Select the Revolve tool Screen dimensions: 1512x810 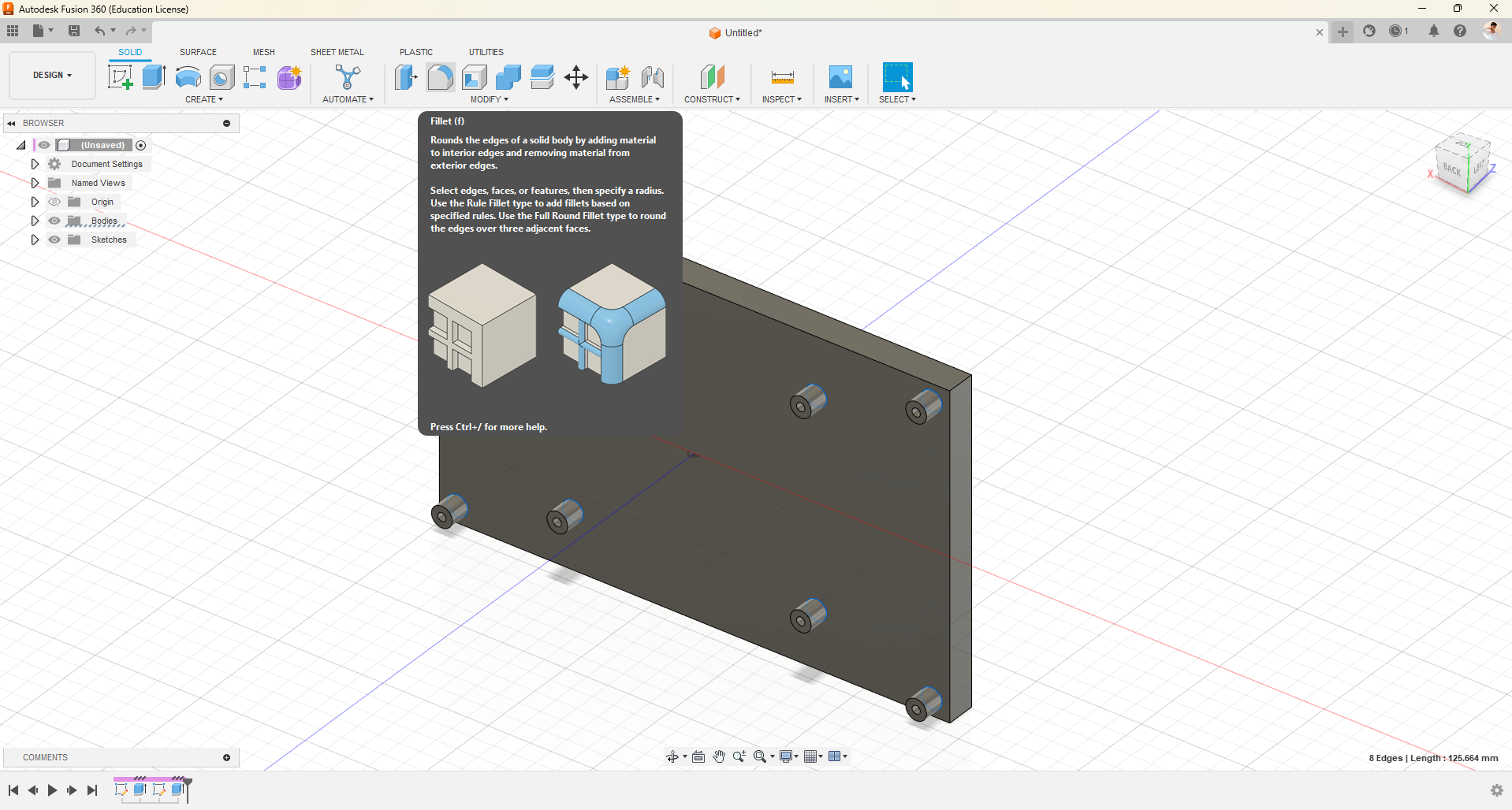(x=188, y=77)
